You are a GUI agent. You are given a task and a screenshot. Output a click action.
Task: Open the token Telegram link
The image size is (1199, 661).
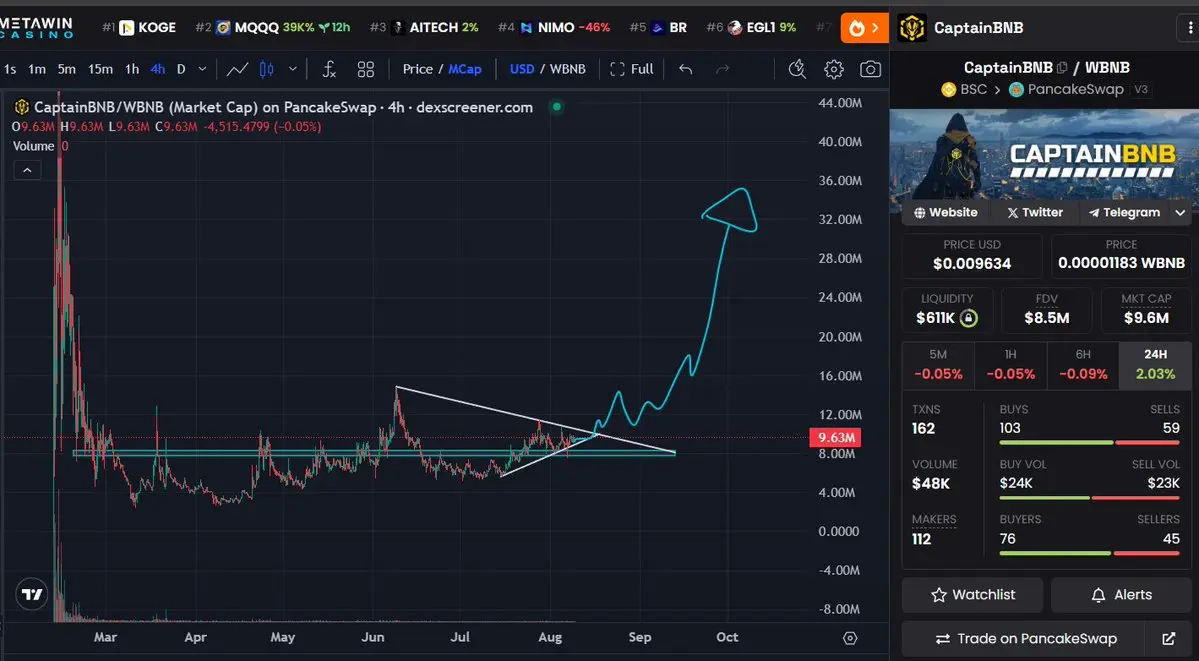click(x=1124, y=213)
